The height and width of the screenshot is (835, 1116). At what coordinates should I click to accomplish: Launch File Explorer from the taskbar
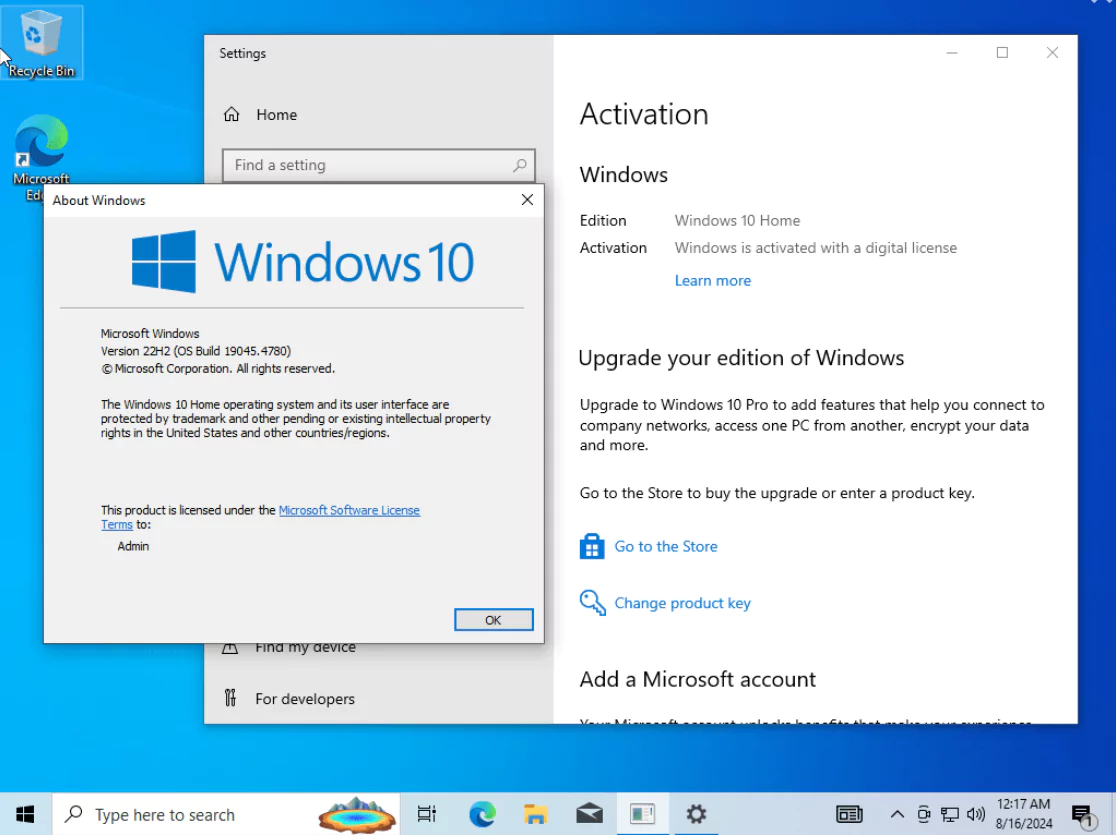point(534,813)
